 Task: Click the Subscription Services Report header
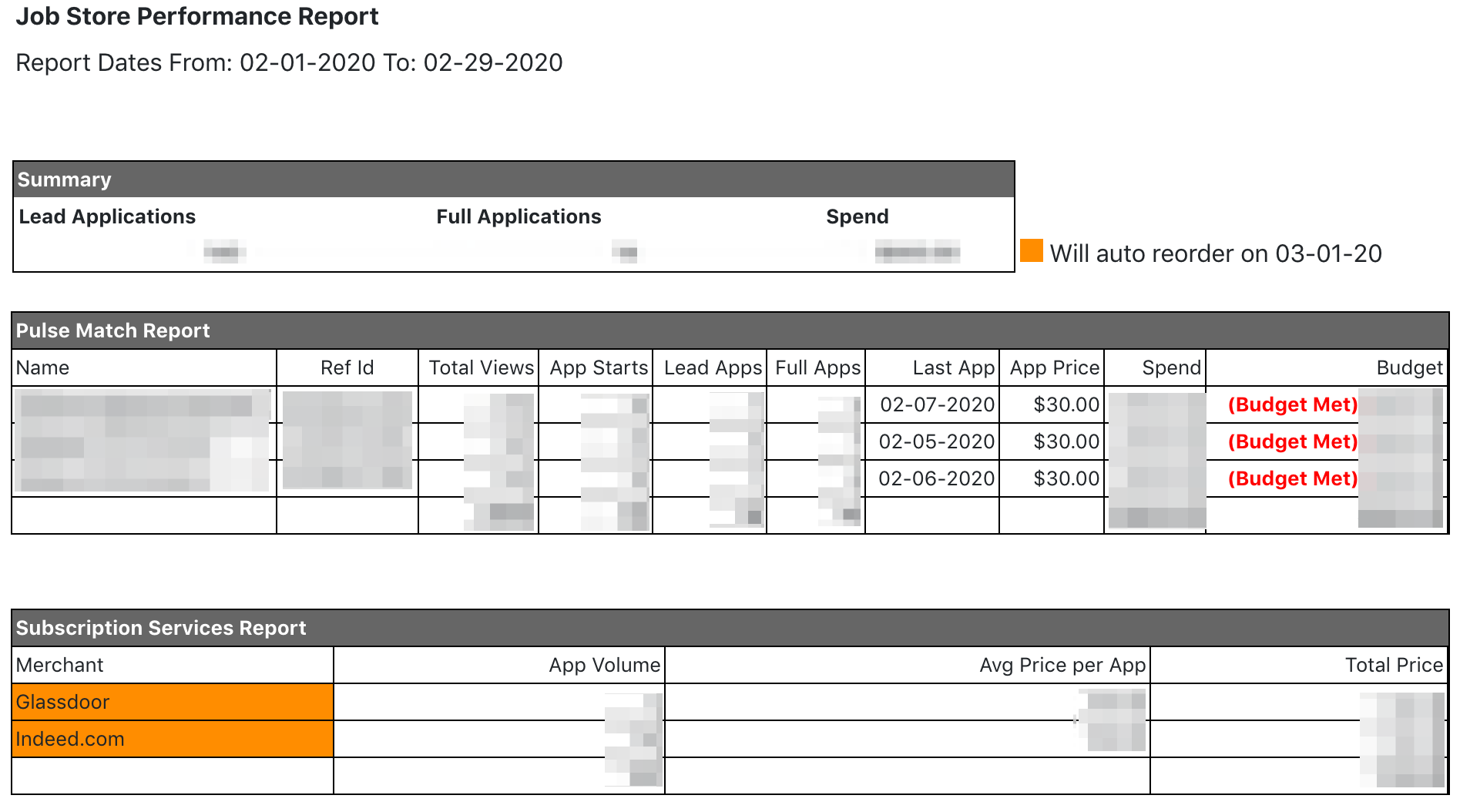730,628
